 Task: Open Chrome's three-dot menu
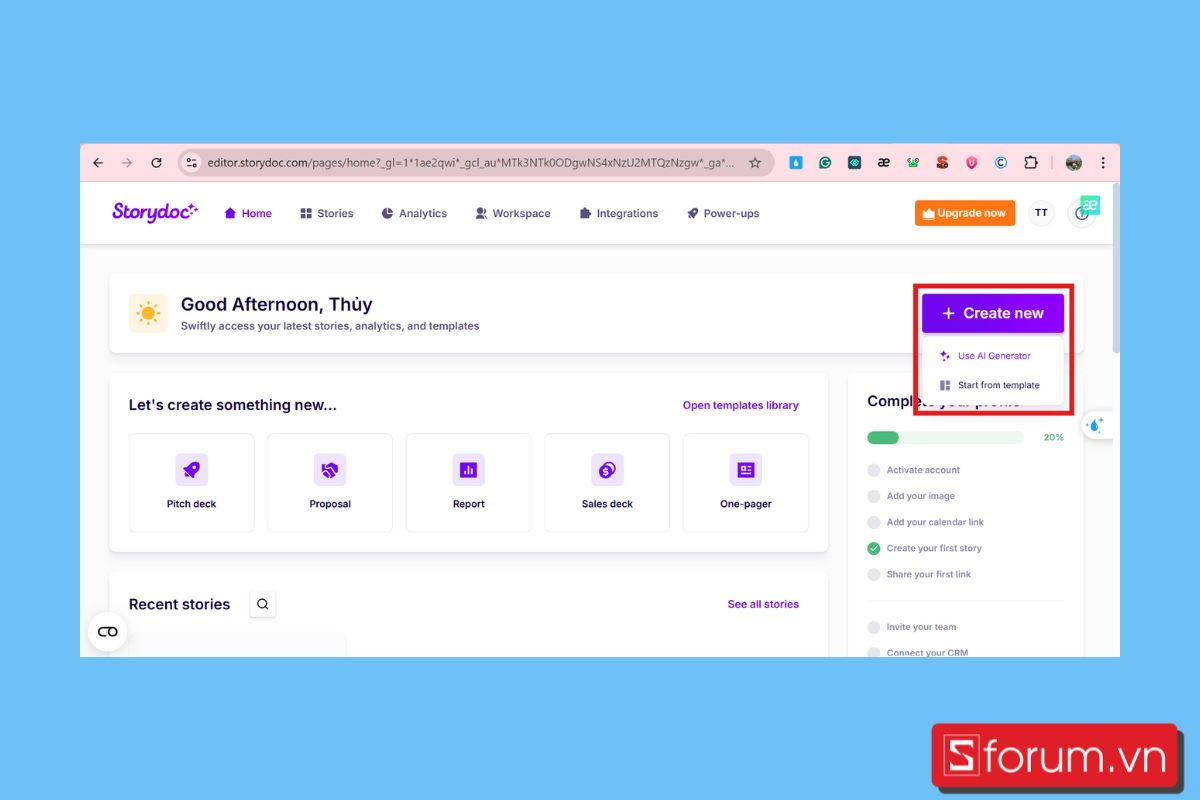(x=1103, y=163)
